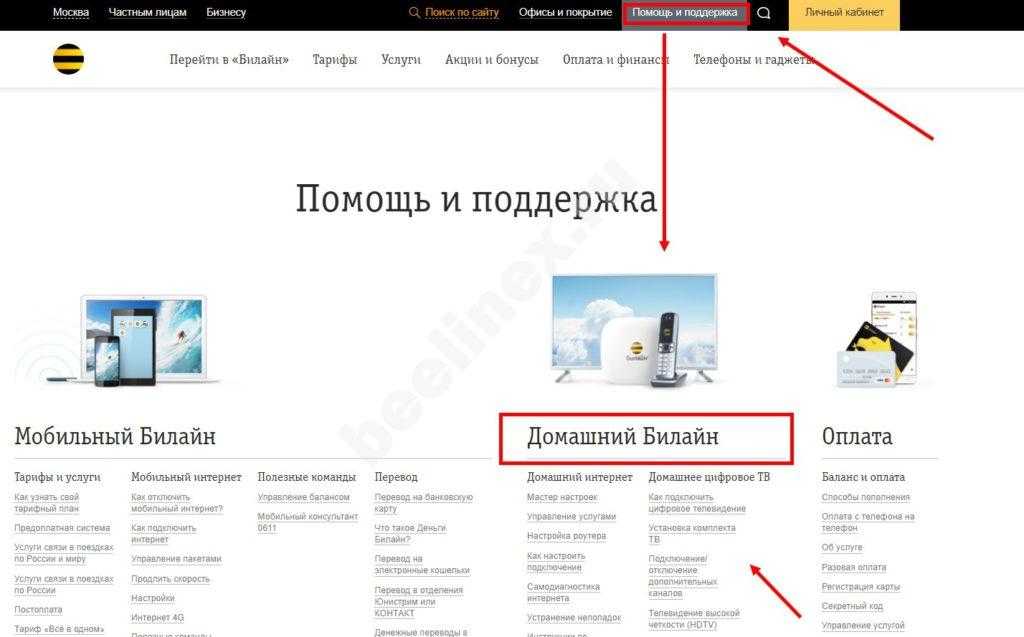1024x637 pixels.
Task: Click the Домашний Билайн heading
Action: click(x=622, y=437)
